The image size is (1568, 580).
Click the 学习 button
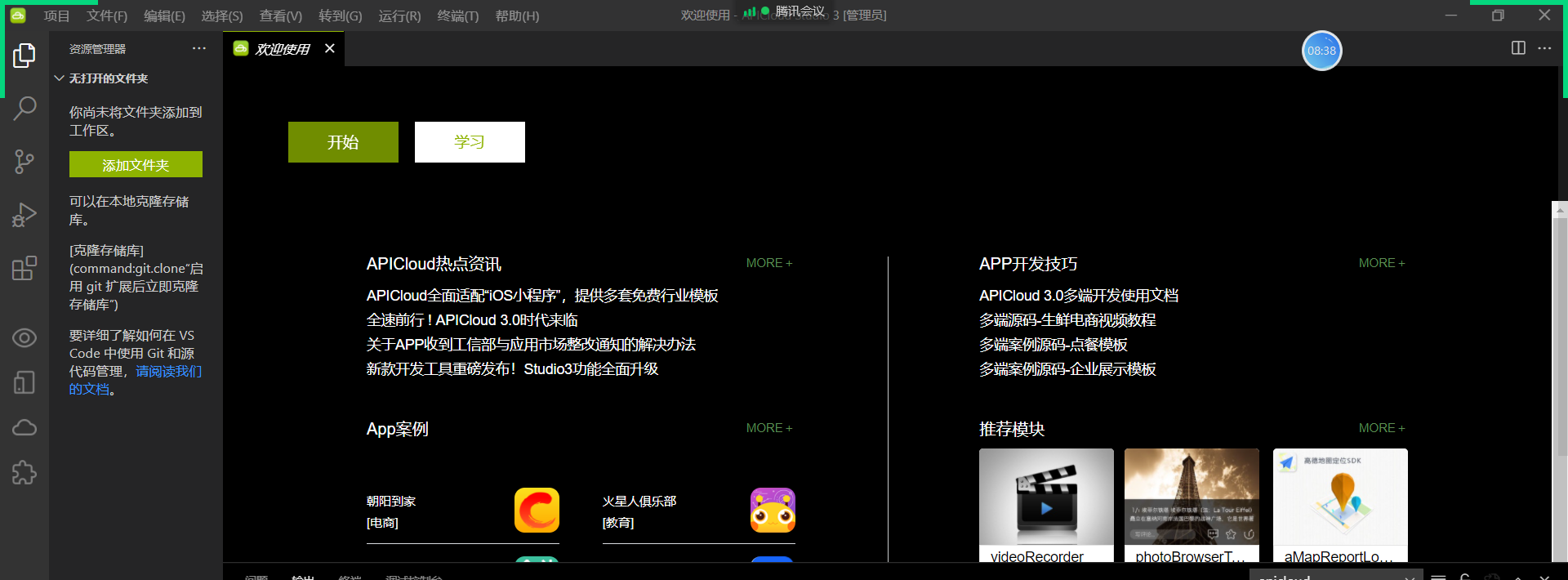(x=470, y=142)
